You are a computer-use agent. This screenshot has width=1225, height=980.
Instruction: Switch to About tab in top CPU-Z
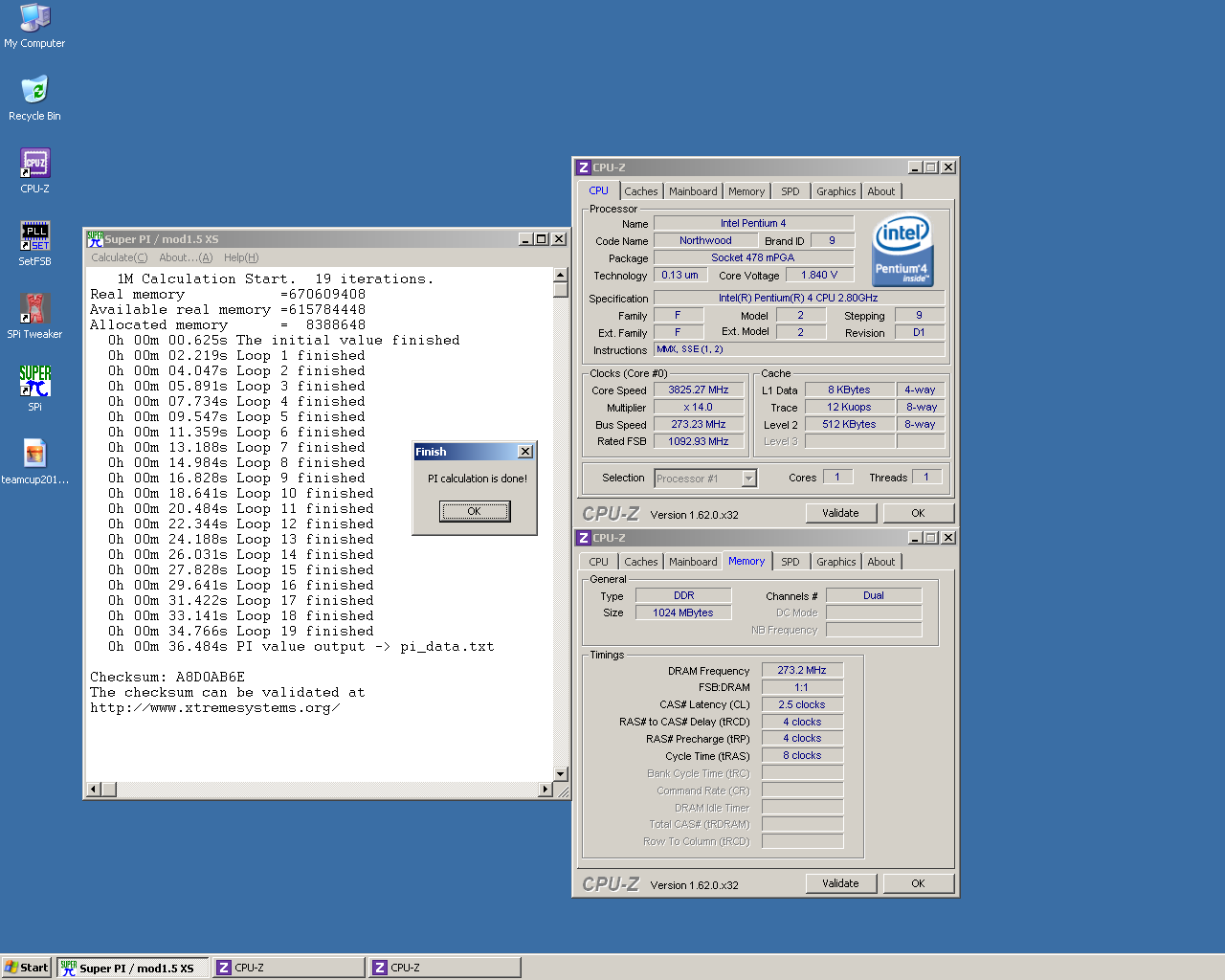[x=881, y=191]
